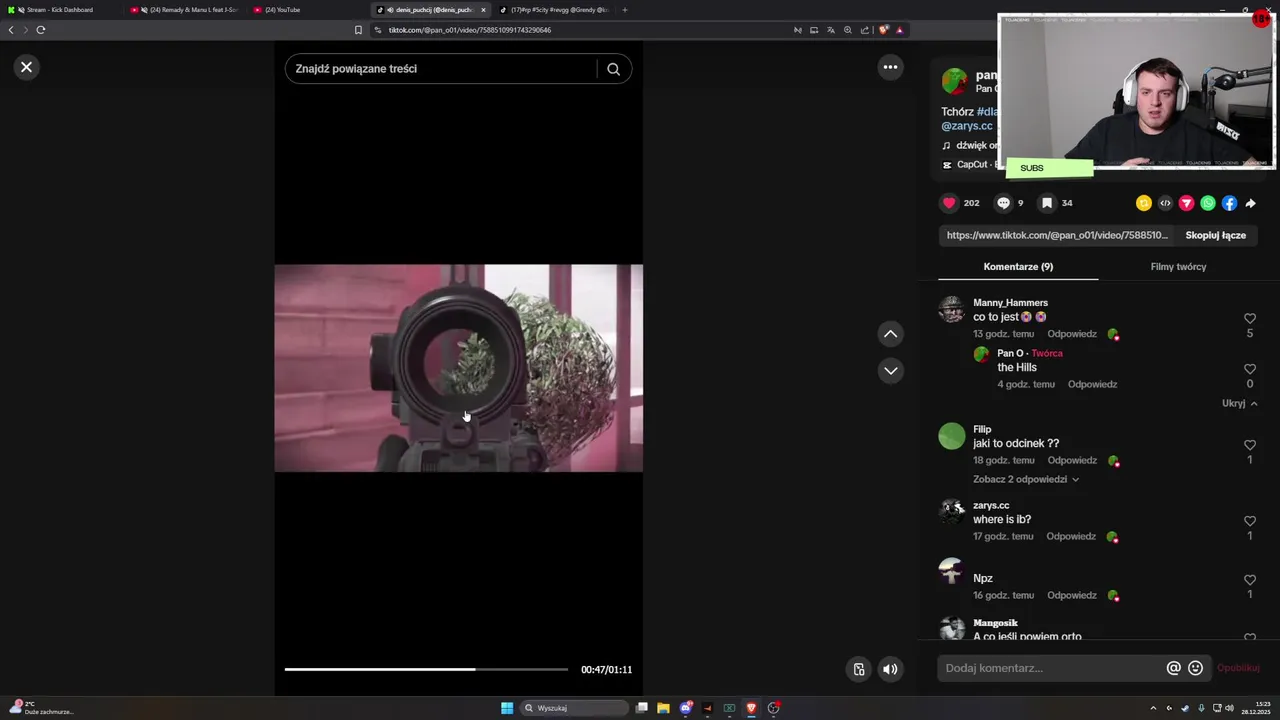This screenshot has height=720, width=1280.
Task: Go to the next video arrow
Action: [x=890, y=371]
